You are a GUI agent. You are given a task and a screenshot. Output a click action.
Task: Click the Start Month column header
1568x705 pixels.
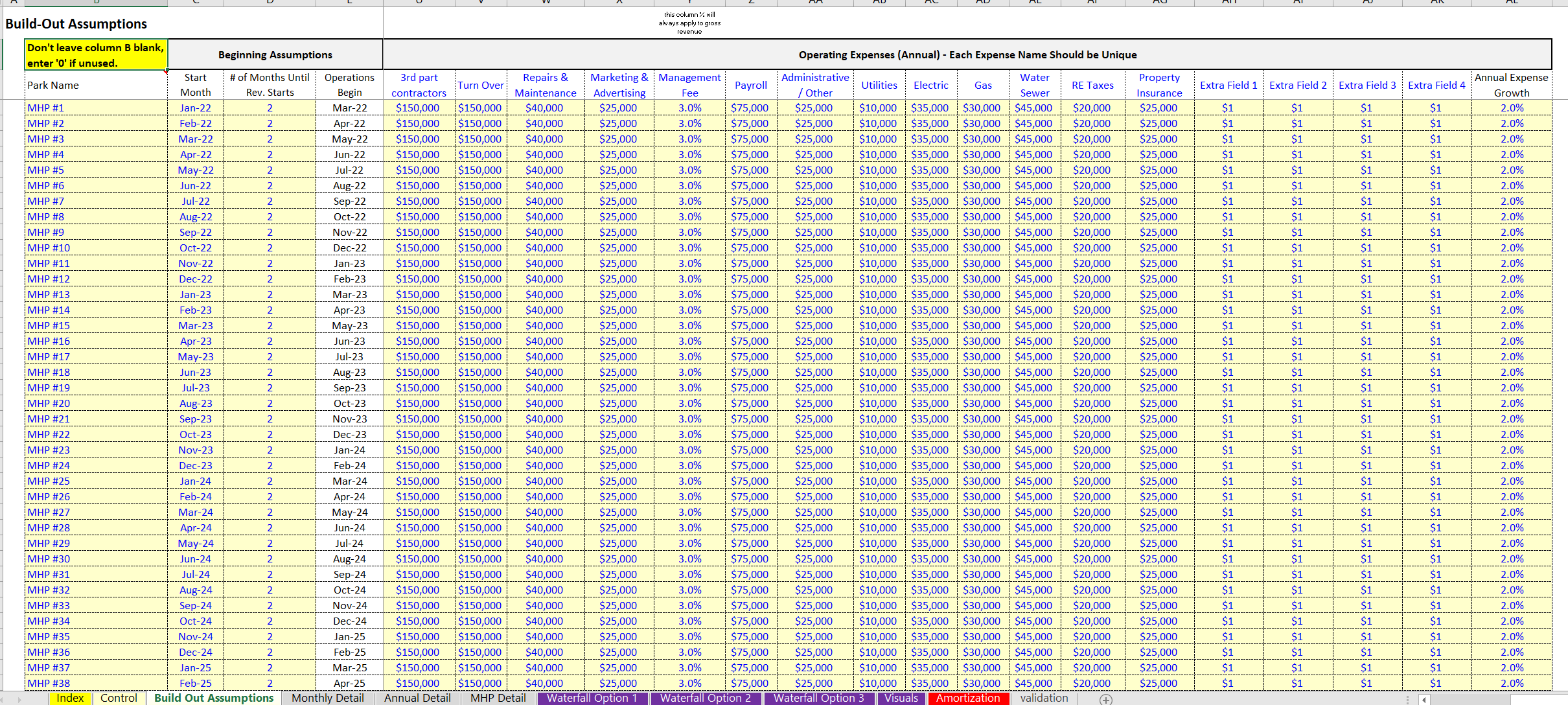(196, 85)
